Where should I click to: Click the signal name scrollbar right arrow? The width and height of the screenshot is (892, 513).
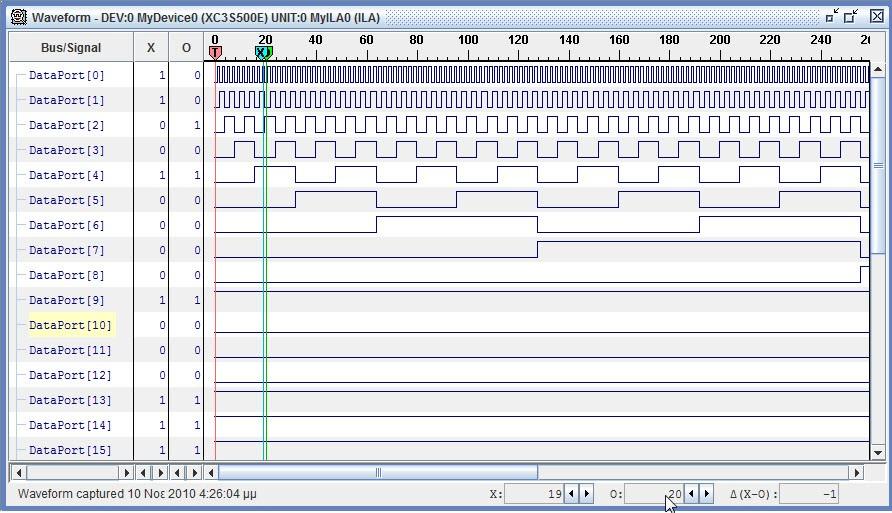point(126,473)
